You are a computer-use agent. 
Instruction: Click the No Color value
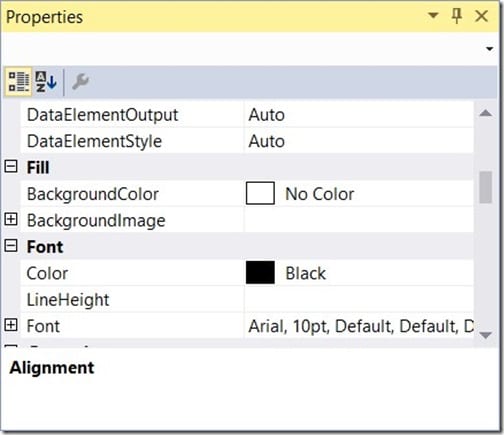(x=319, y=194)
